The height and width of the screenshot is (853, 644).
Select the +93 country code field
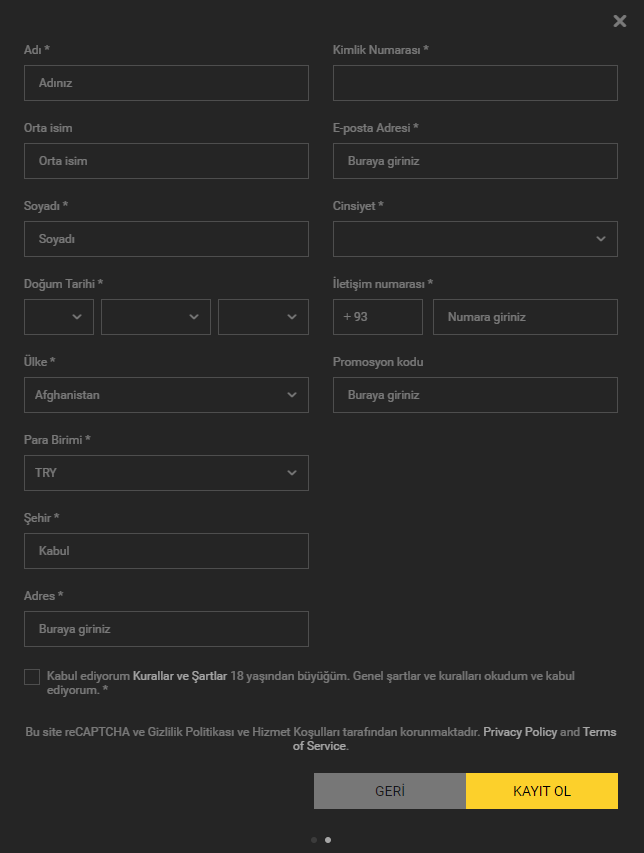click(378, 317)
